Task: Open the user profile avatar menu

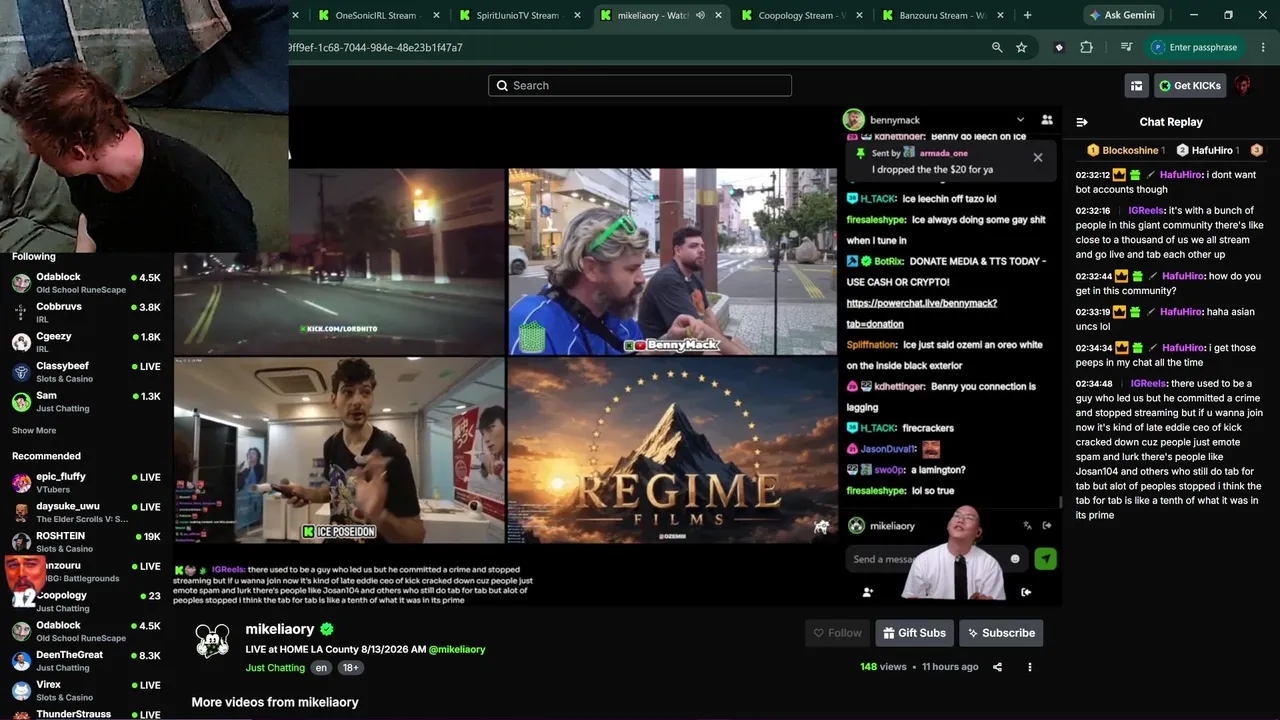Action: tap(1243, 86)
